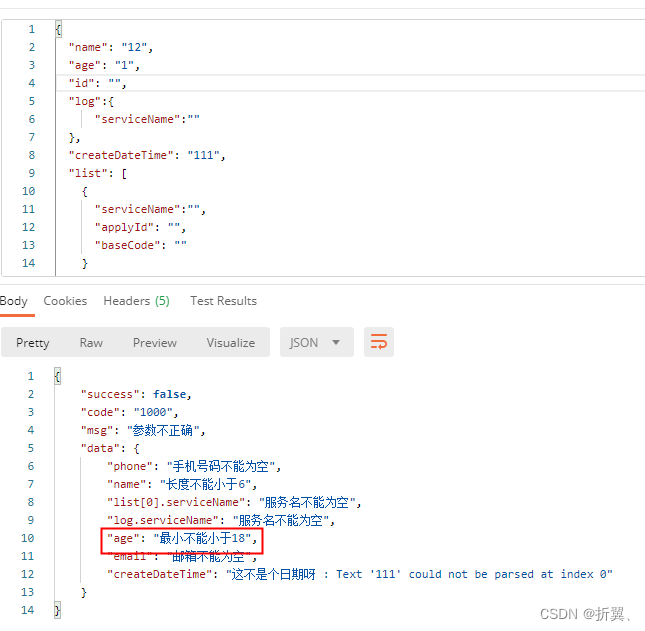This screenshot has width=645, height=631.
Task: Click the "name": "长度不能小于6" line
Action: [x=182, y=484]
